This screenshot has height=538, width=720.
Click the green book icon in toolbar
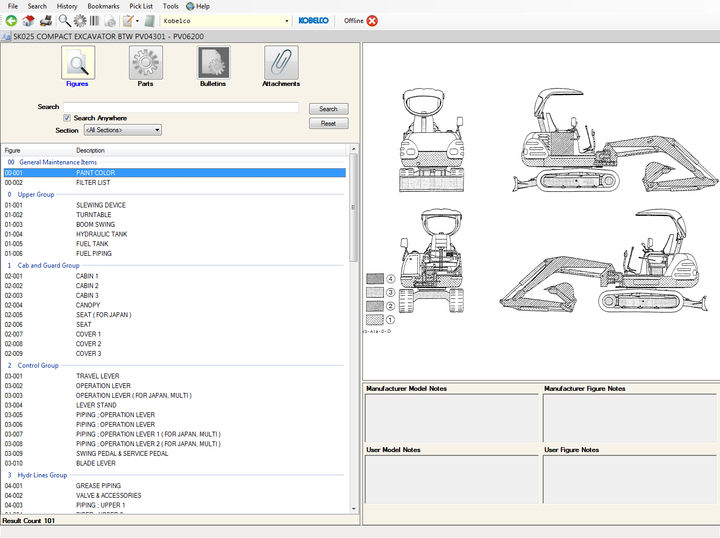click(149, 21)
